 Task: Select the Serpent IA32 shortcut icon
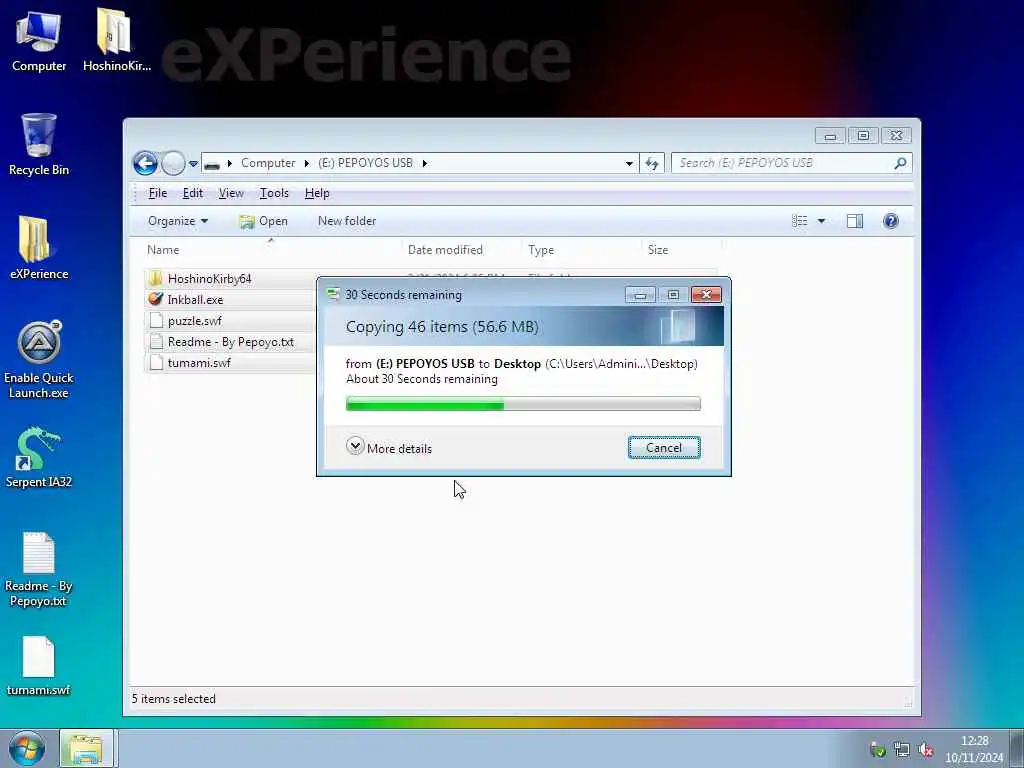[x=39, y=457]
